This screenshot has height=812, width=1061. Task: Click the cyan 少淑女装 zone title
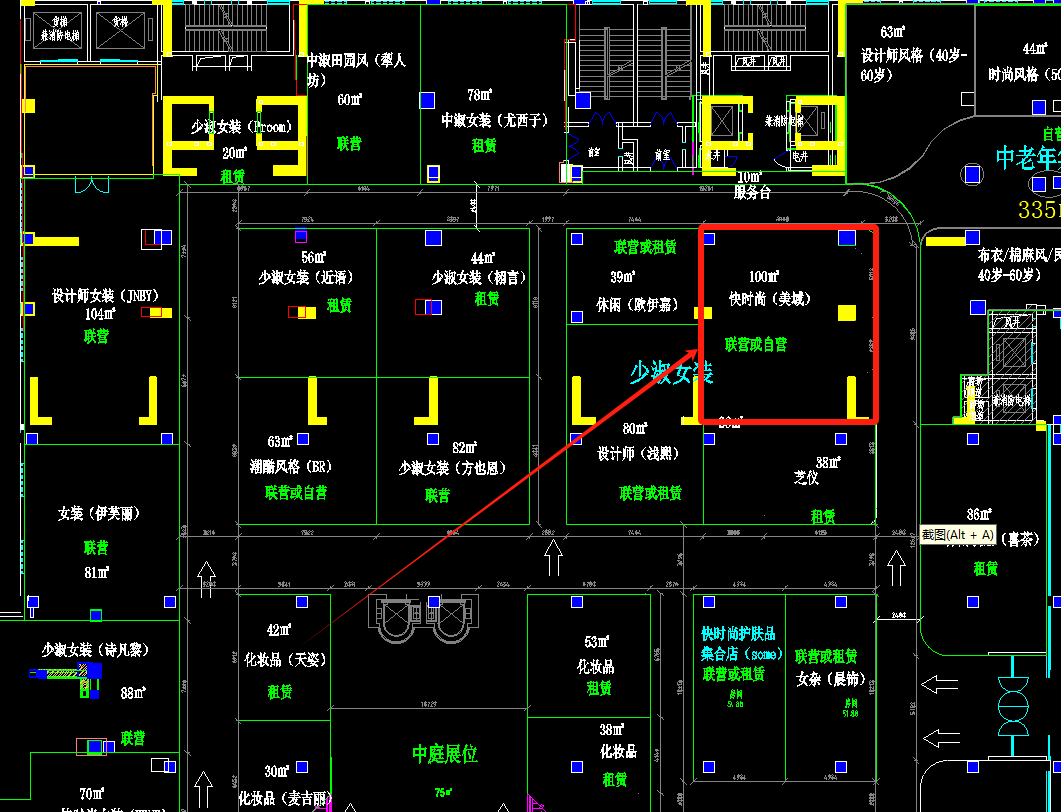(671, 373)
